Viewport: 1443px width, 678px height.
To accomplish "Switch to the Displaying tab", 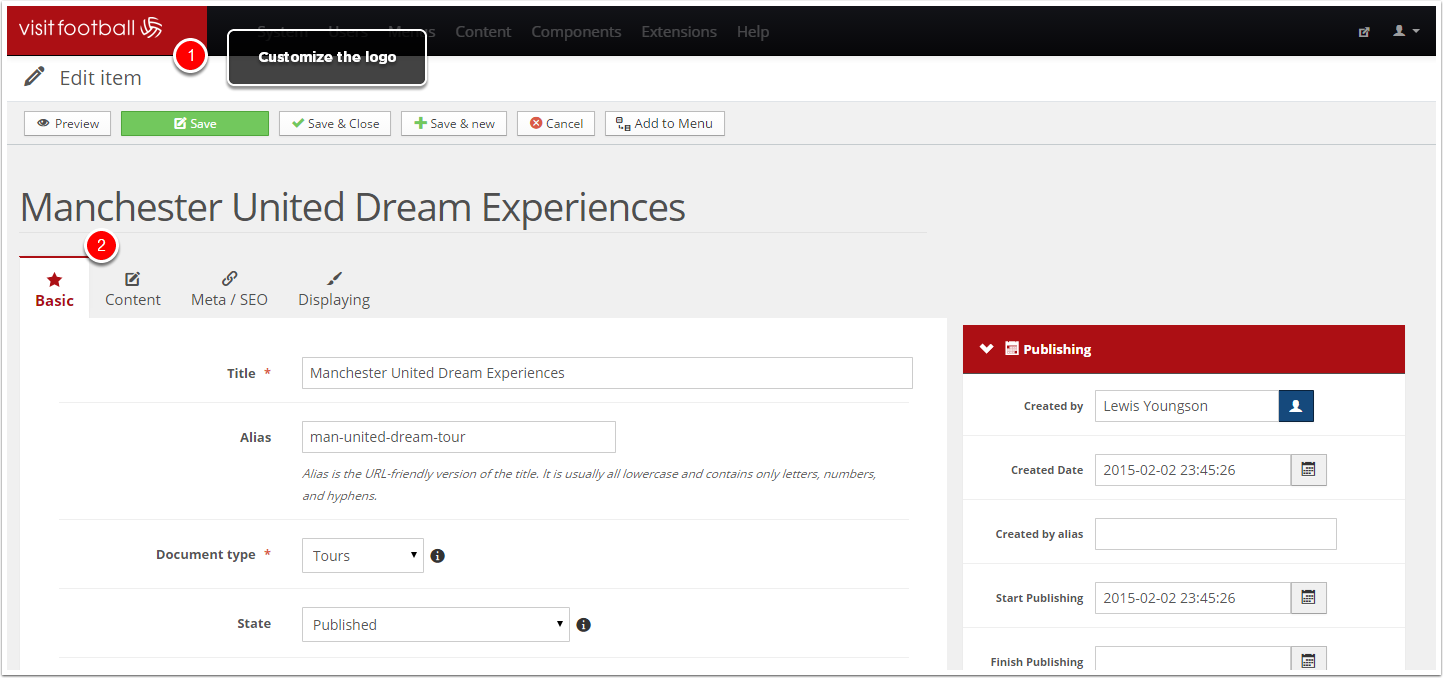I will pyautogui.click(x=334, y=289).
